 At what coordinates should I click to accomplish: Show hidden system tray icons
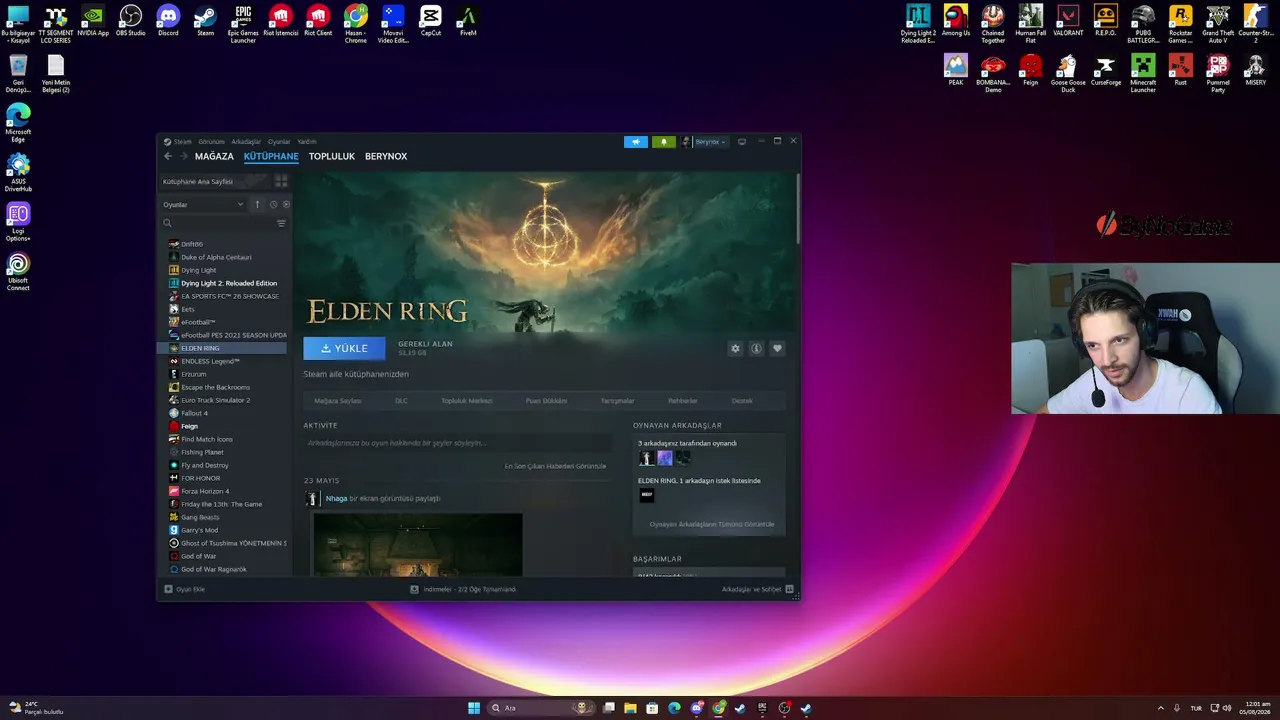(x=1161, y=708)
